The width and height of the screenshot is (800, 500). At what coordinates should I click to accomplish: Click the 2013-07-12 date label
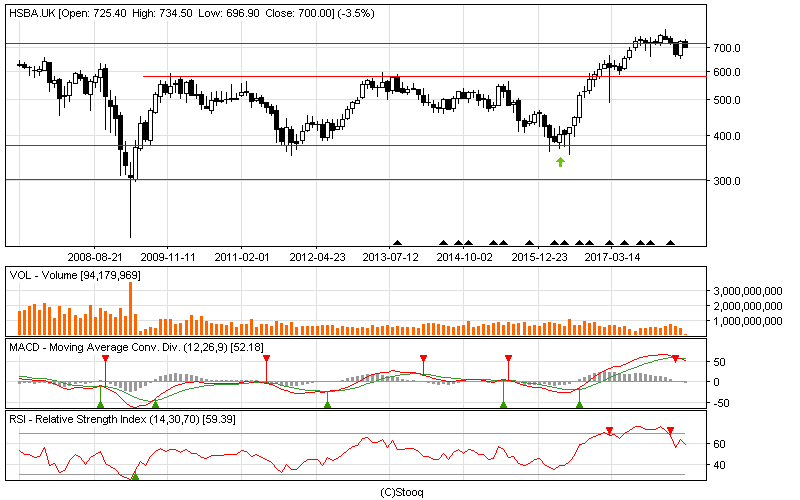click(390, 257)
